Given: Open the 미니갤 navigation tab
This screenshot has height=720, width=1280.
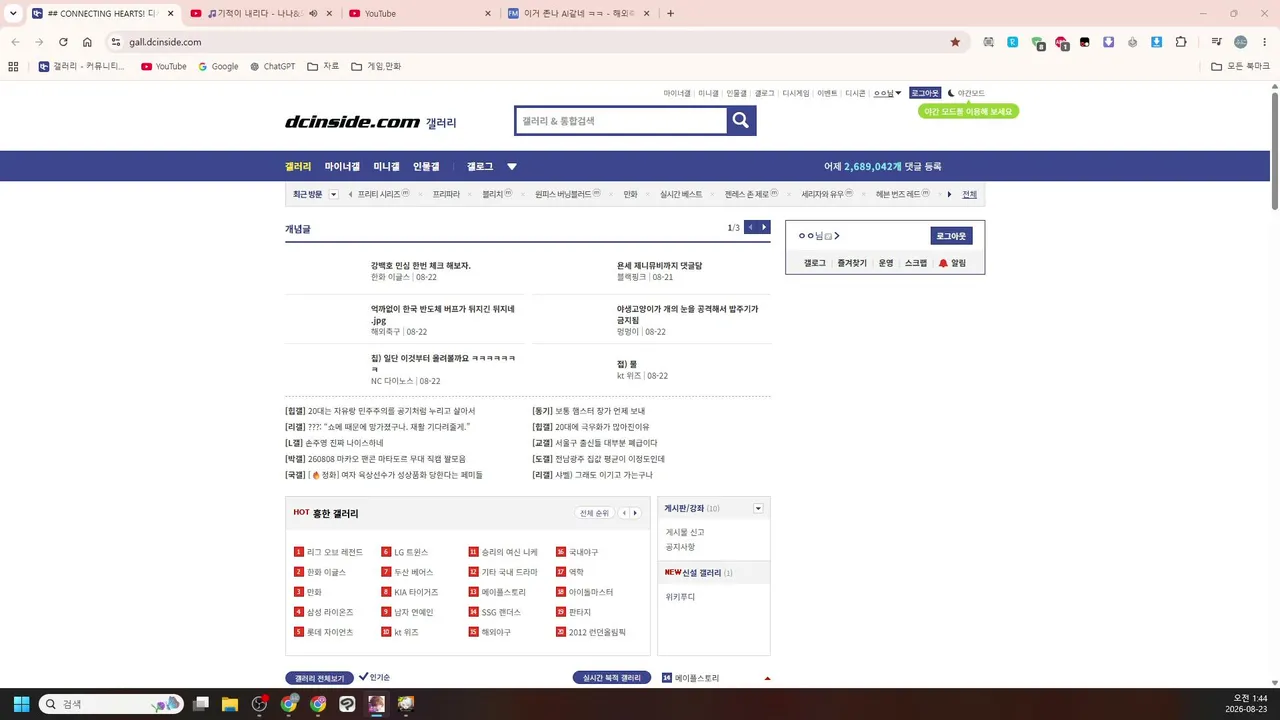Looking at the screenshot, I should click(x=386, y=166).
